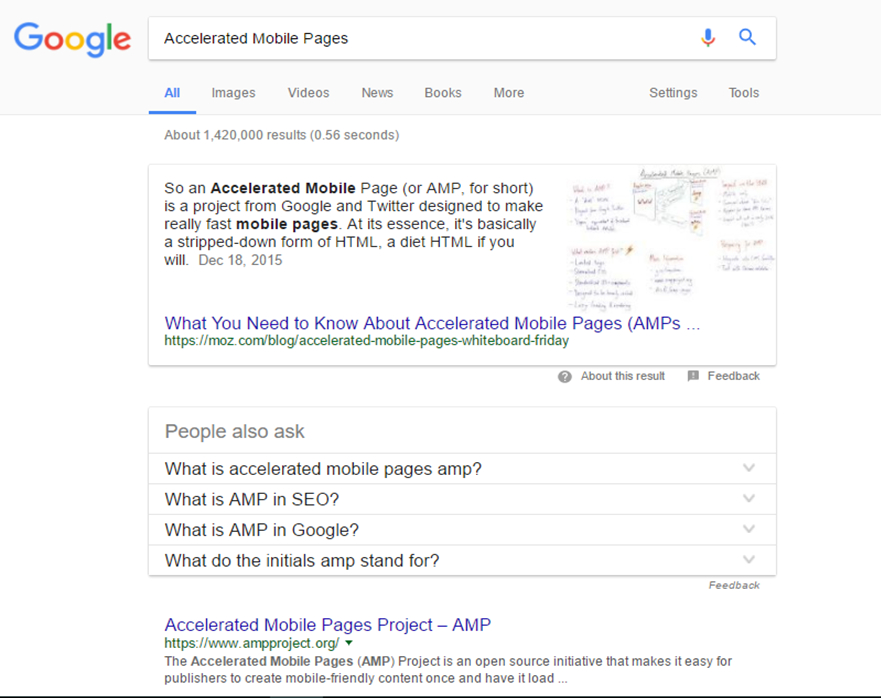Click the Google logo
This screenshot has width=881, height=698.
(x=72, y=39)
